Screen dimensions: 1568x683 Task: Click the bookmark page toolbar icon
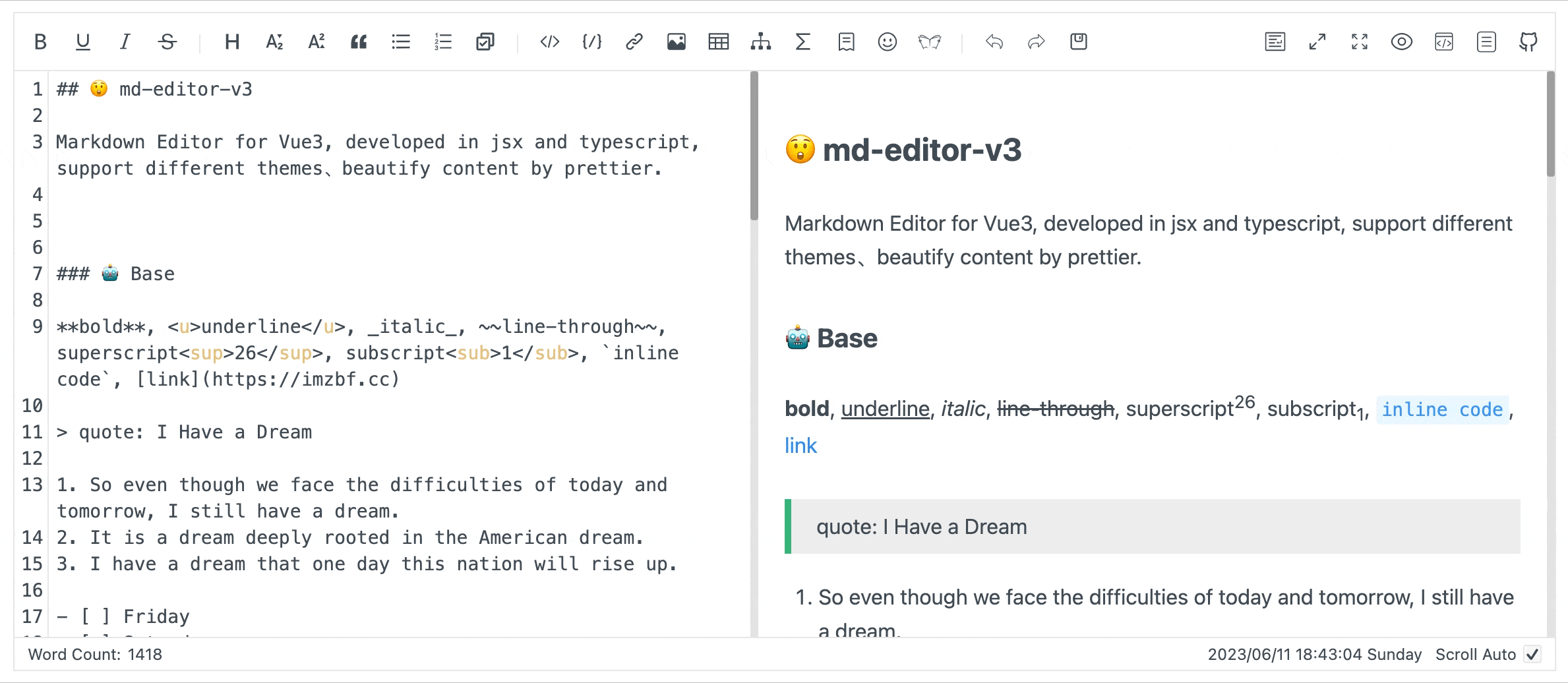click(x=846, y=42)
